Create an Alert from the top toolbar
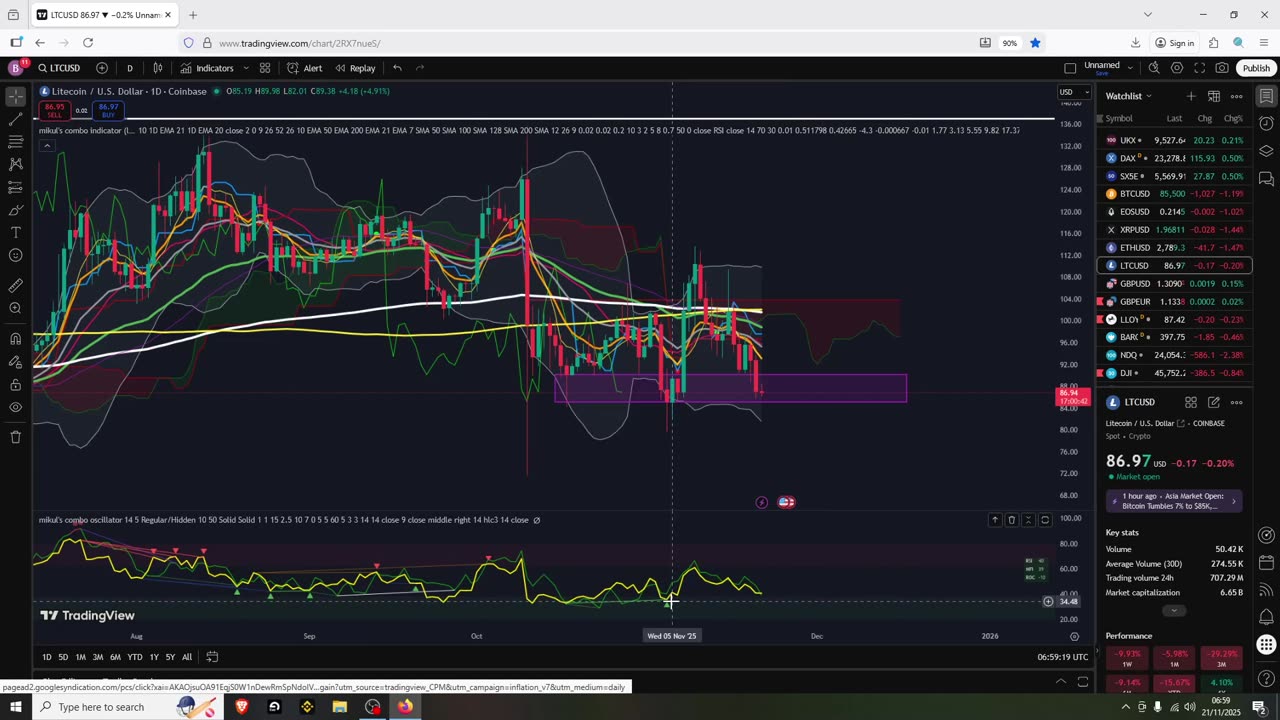The image size is (1280, 720). point(304,68)
